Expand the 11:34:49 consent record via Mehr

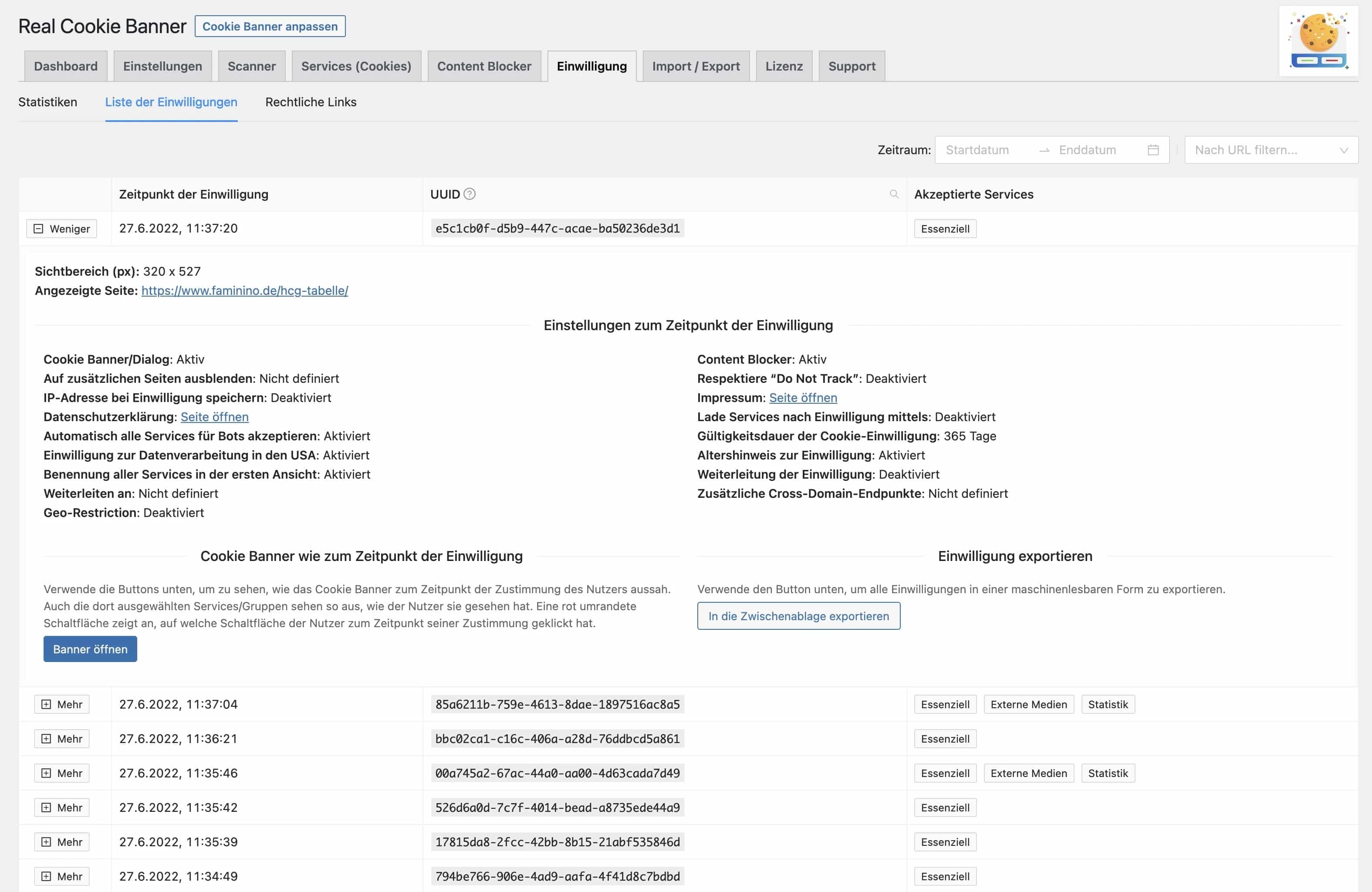[61, 876]
